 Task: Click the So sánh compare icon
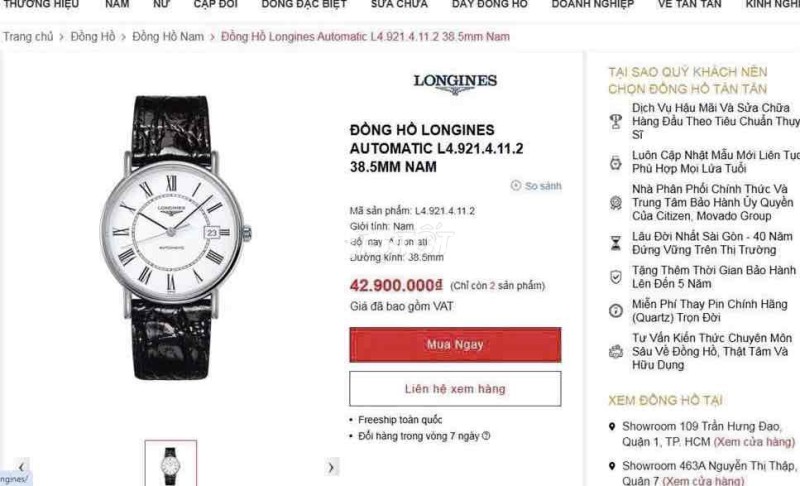[x=516, y=186]
